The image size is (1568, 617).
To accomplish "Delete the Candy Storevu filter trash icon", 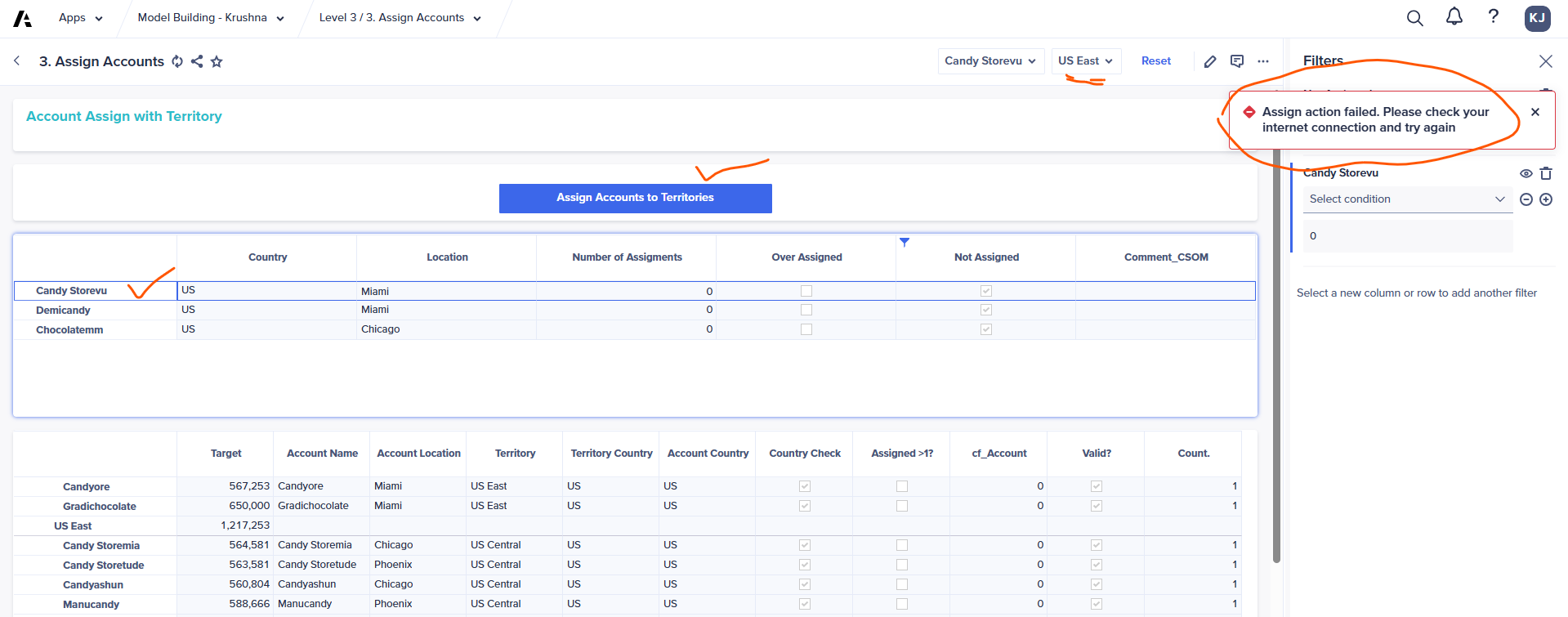I will pos(1546,173).
